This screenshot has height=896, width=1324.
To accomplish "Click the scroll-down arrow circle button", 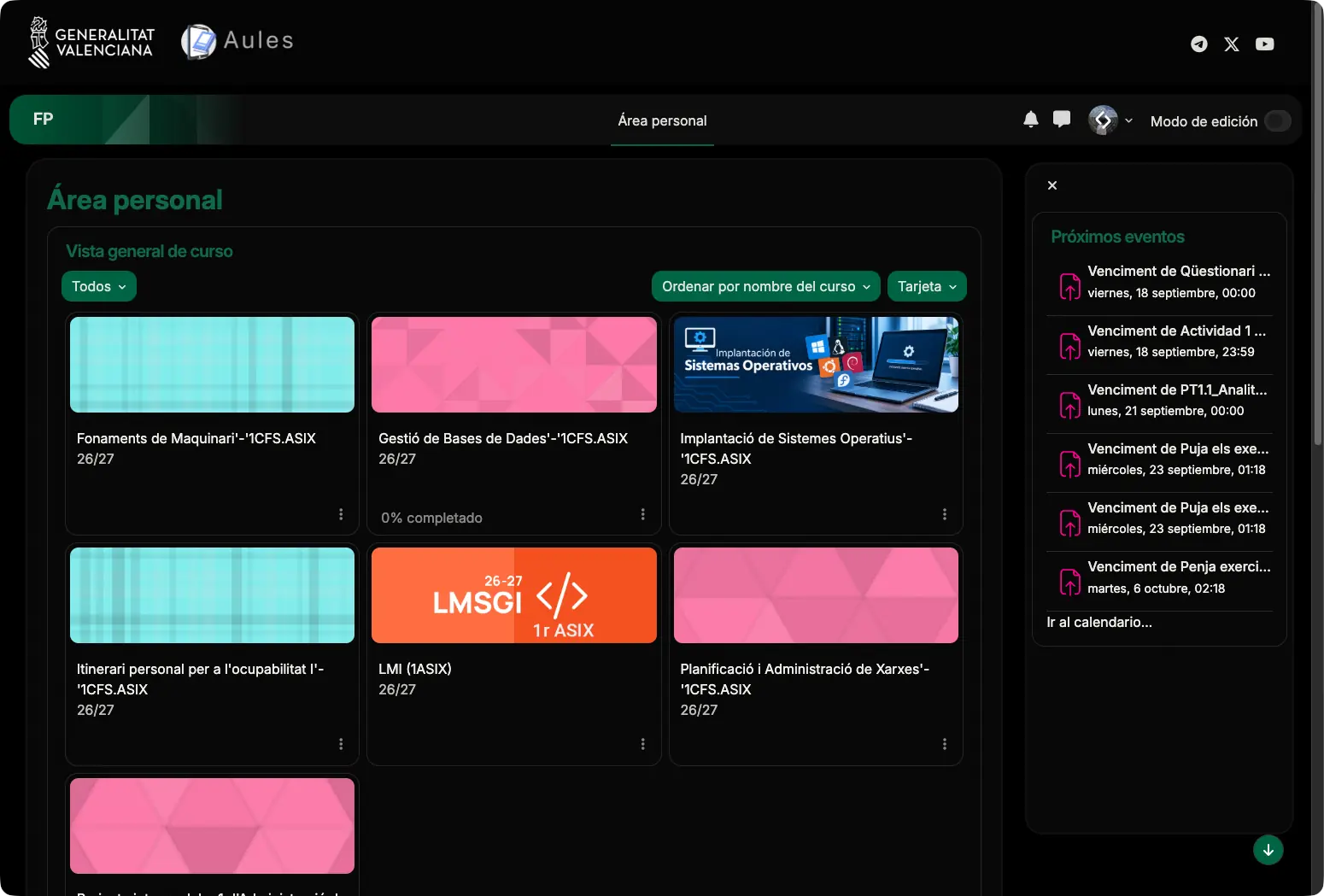I will point(1268,850).
